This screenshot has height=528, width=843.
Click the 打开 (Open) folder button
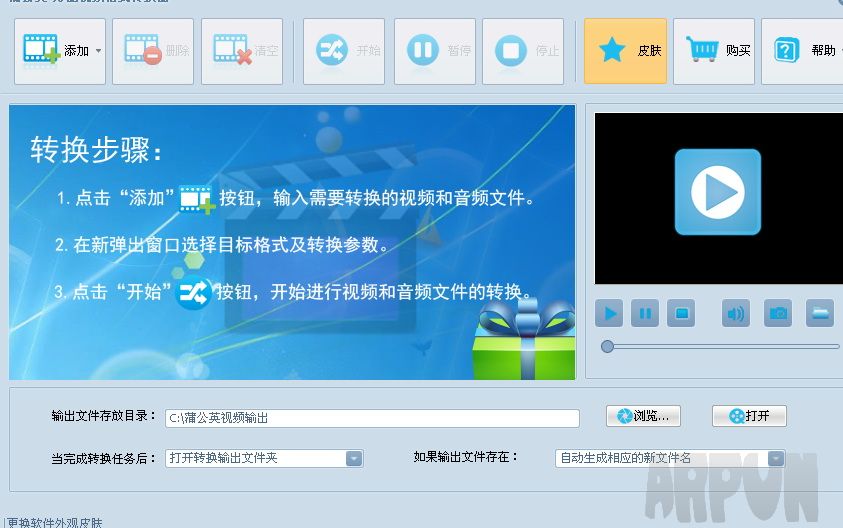749,416
